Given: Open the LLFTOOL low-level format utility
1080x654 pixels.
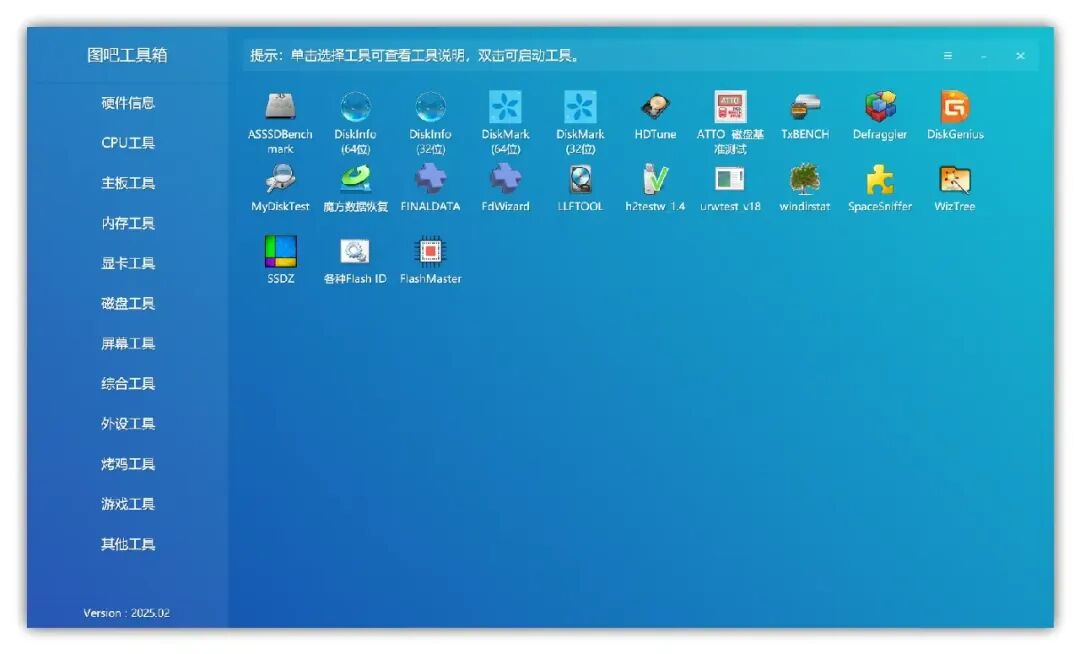Looking at the screenshot, I should [580, 183].
